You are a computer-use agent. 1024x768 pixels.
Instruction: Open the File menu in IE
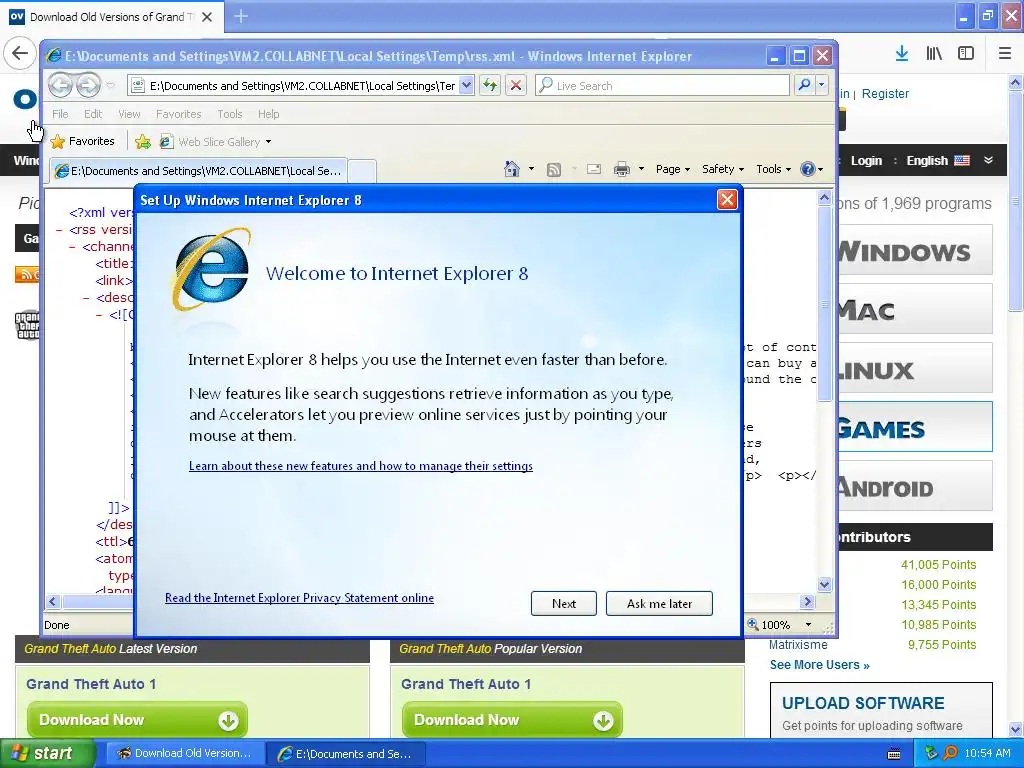coord(60,114)
